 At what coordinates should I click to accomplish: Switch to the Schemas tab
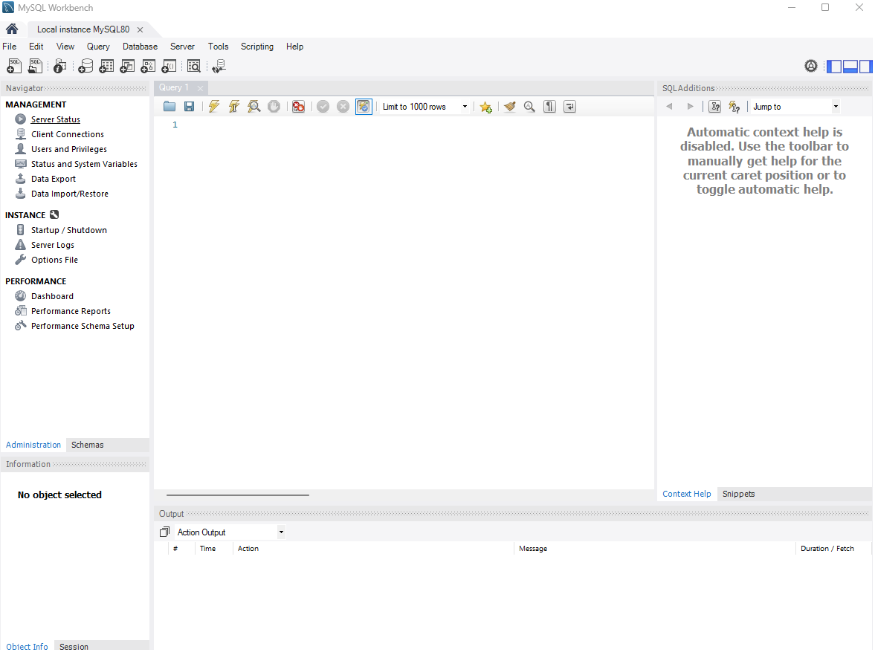click(87, 445)
